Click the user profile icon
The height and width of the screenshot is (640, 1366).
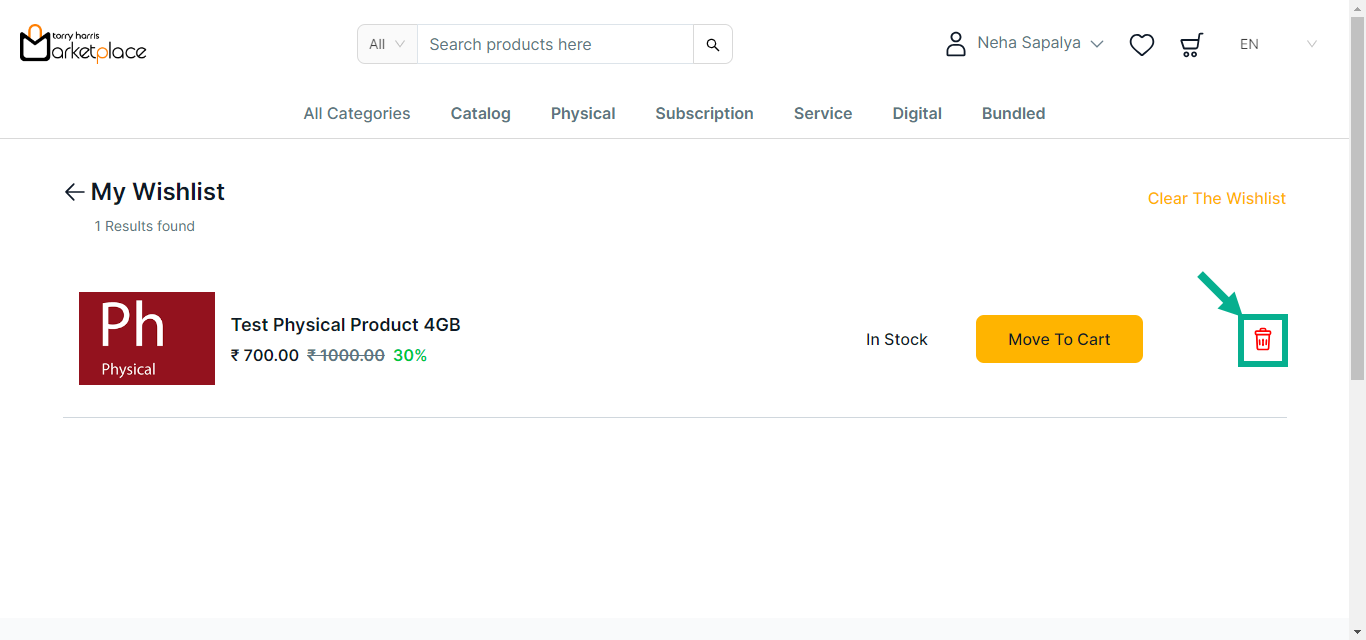click(956, 44)
